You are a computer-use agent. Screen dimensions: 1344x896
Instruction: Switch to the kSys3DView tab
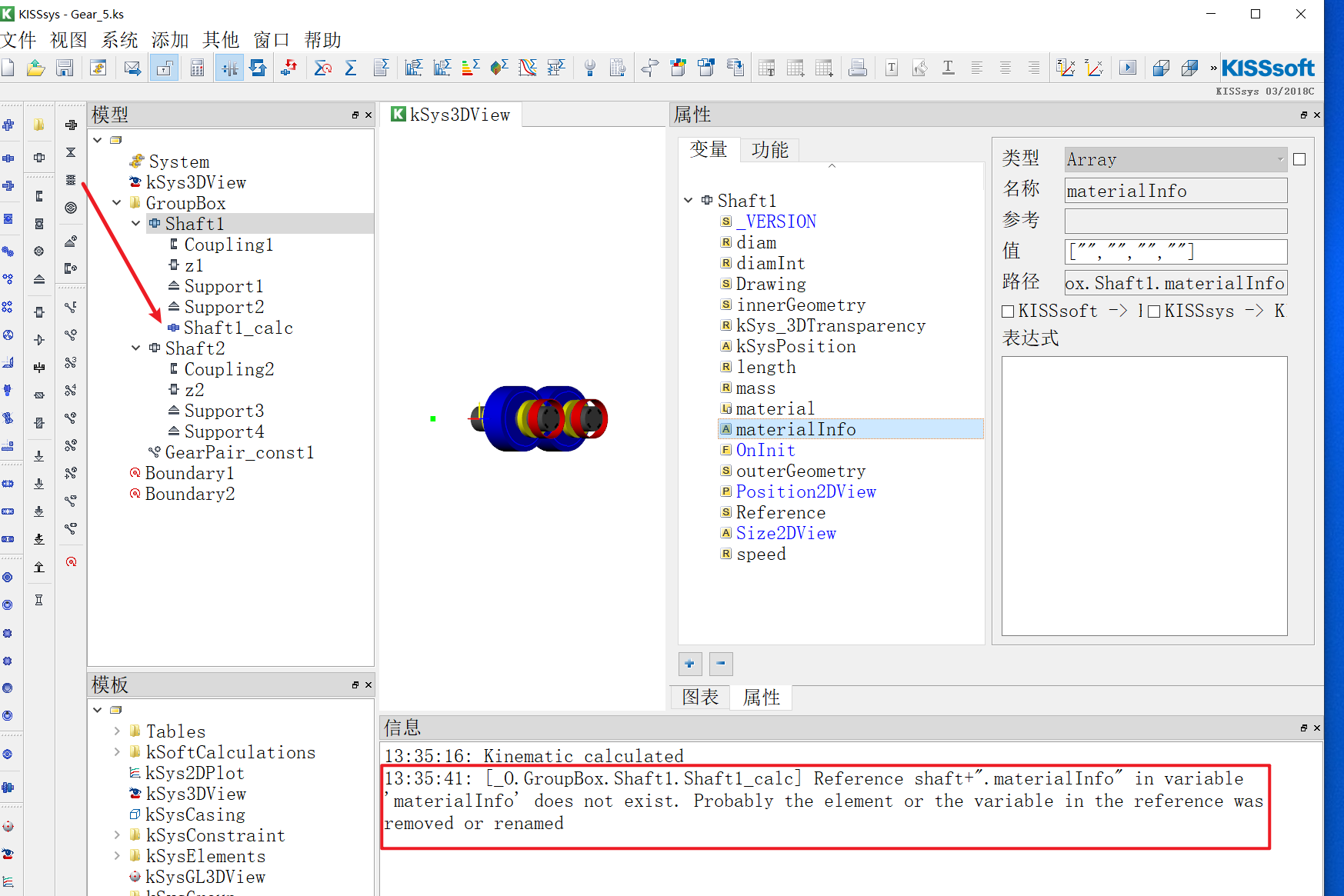coord(452,115)
